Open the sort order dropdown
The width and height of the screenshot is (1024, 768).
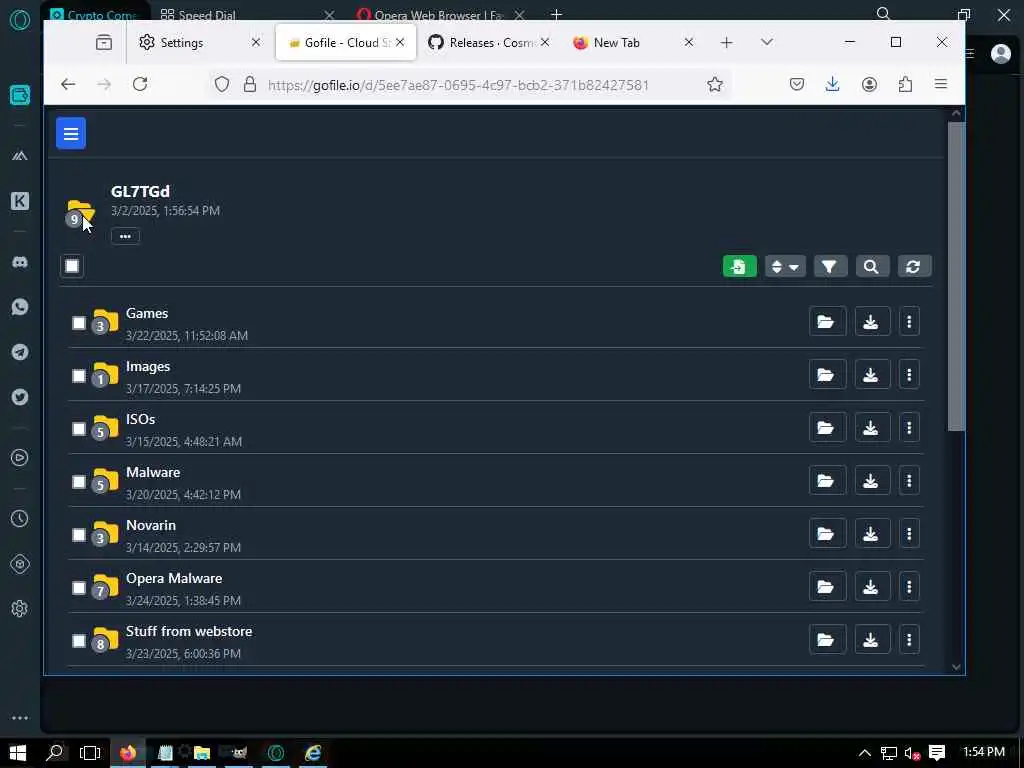(x=785, y=266)
